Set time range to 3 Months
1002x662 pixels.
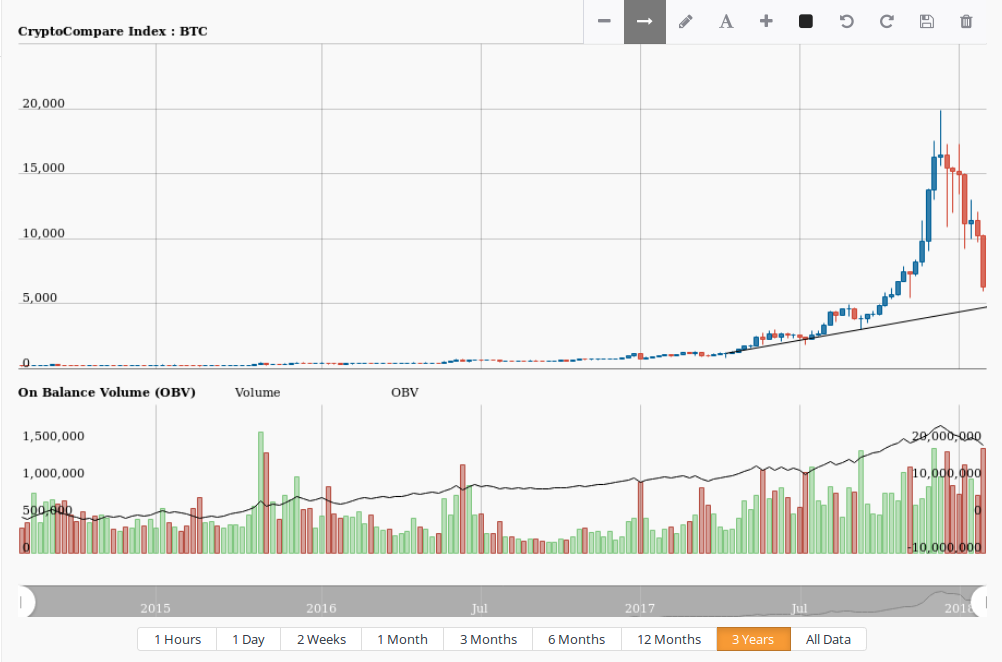[x=488, y=639]
